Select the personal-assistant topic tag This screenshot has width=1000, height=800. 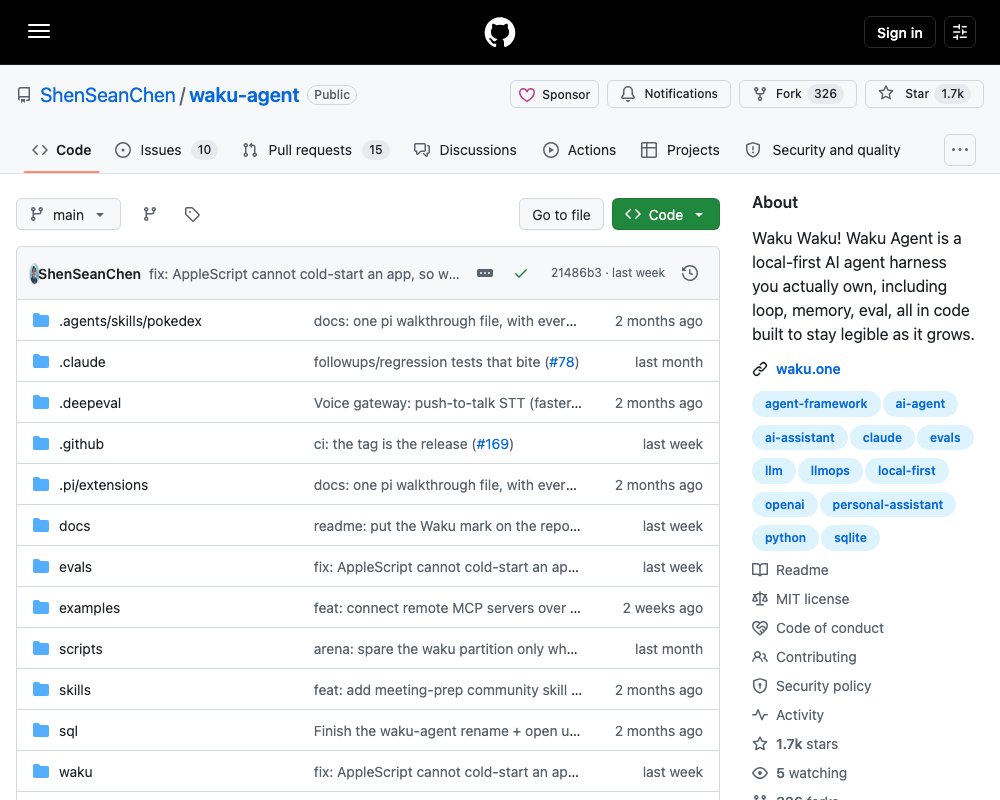[x=887, y=505]
